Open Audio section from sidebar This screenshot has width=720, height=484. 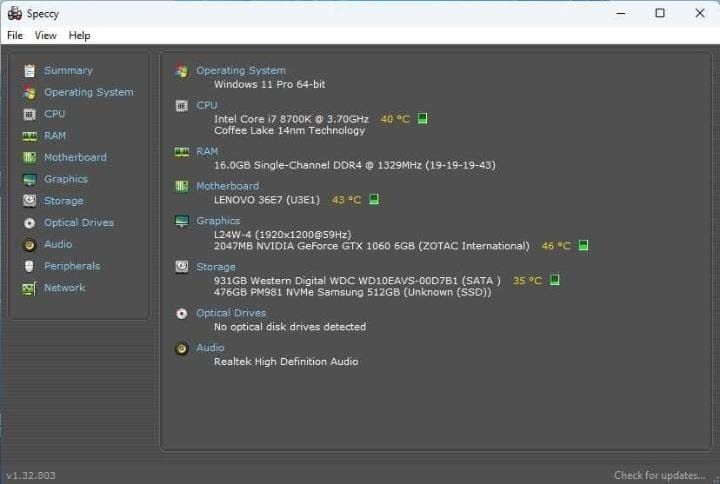58,244
